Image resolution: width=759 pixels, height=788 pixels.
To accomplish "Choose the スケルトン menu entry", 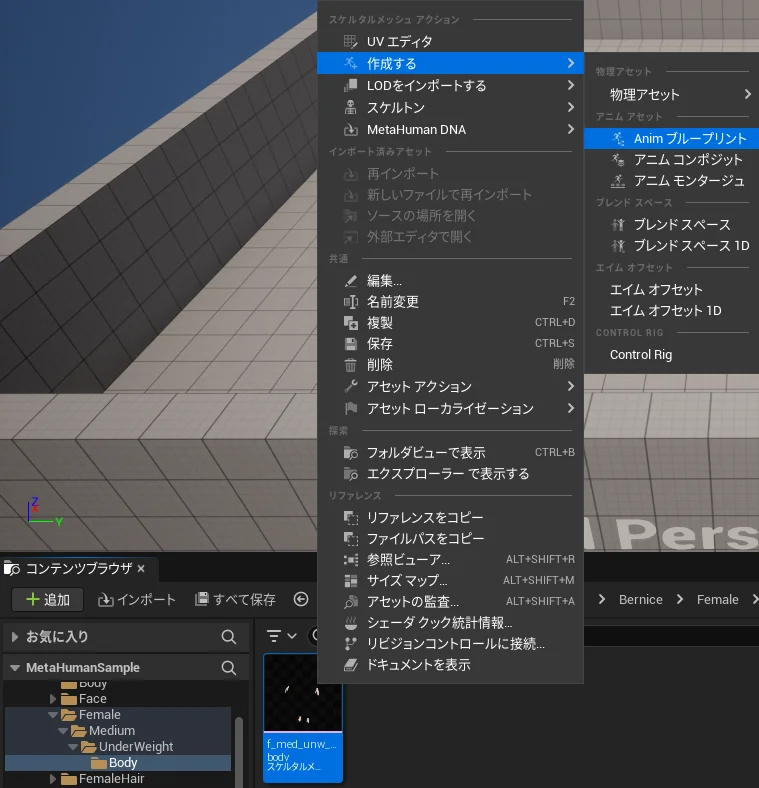I will [x=450, y=108].
